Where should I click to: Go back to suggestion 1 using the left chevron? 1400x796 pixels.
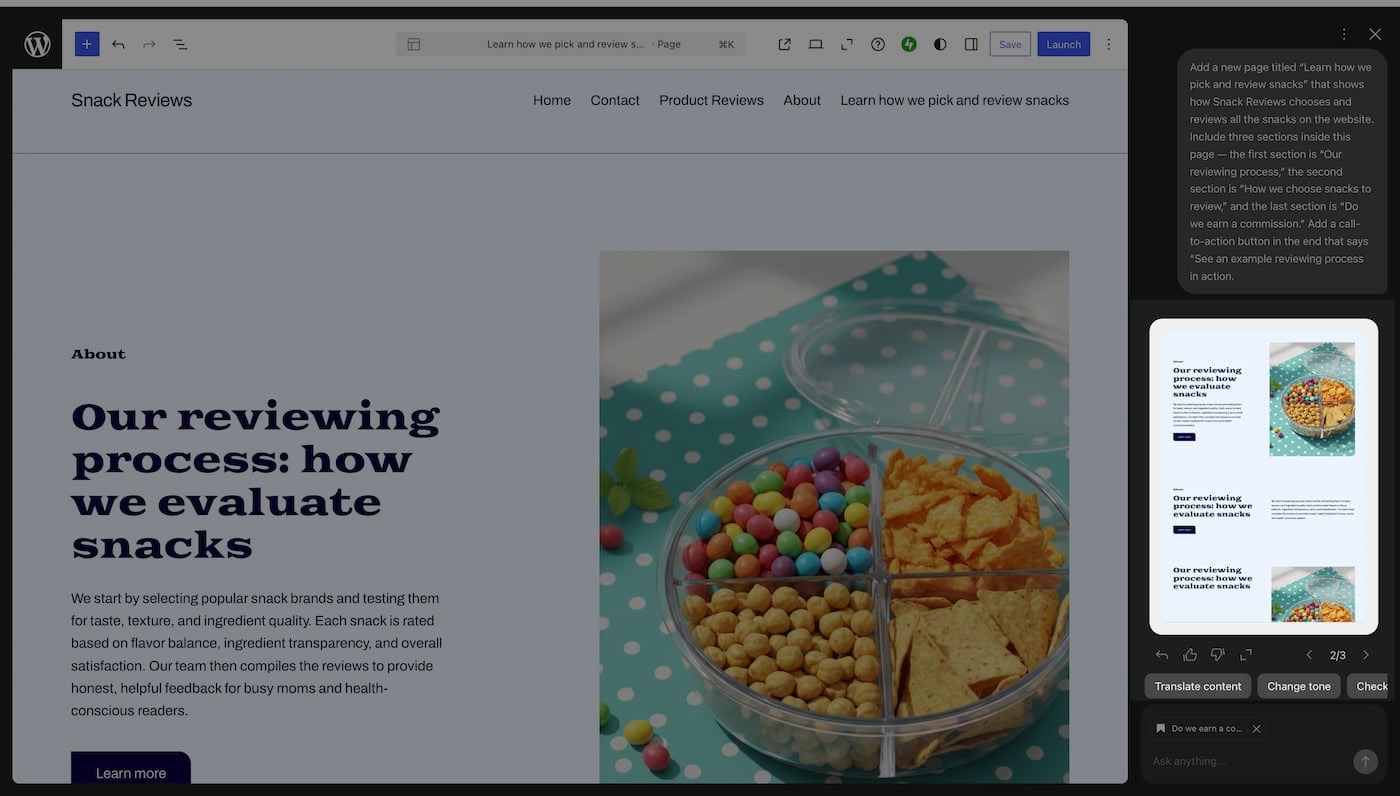[1309, 654]
